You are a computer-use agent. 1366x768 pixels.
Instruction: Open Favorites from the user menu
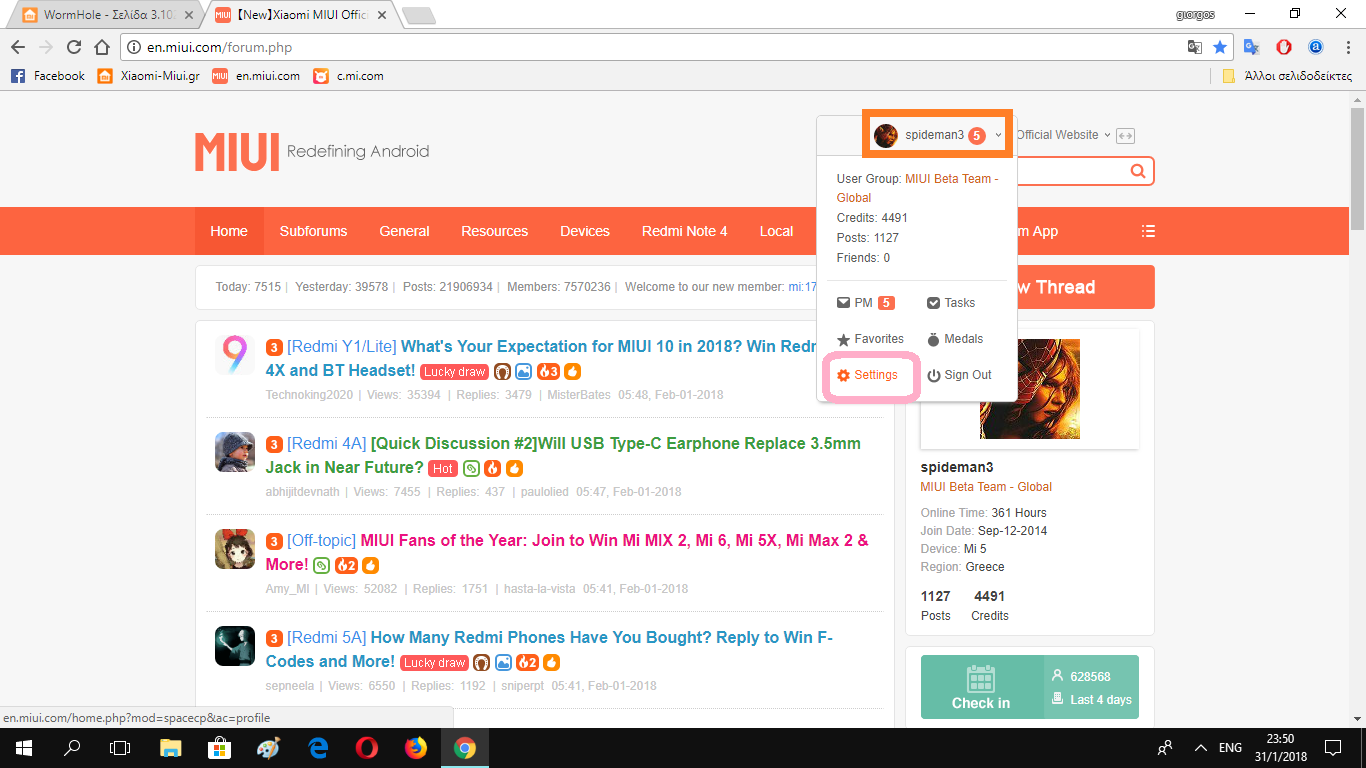[870, 339]
